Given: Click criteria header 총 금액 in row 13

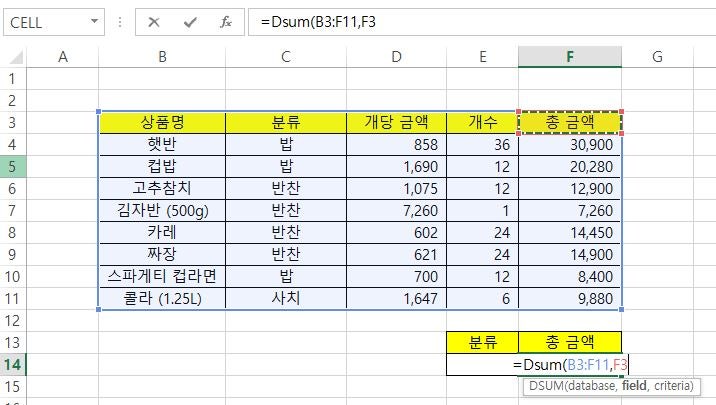Looking at the screenshot, I should click(x=570, y=342).
